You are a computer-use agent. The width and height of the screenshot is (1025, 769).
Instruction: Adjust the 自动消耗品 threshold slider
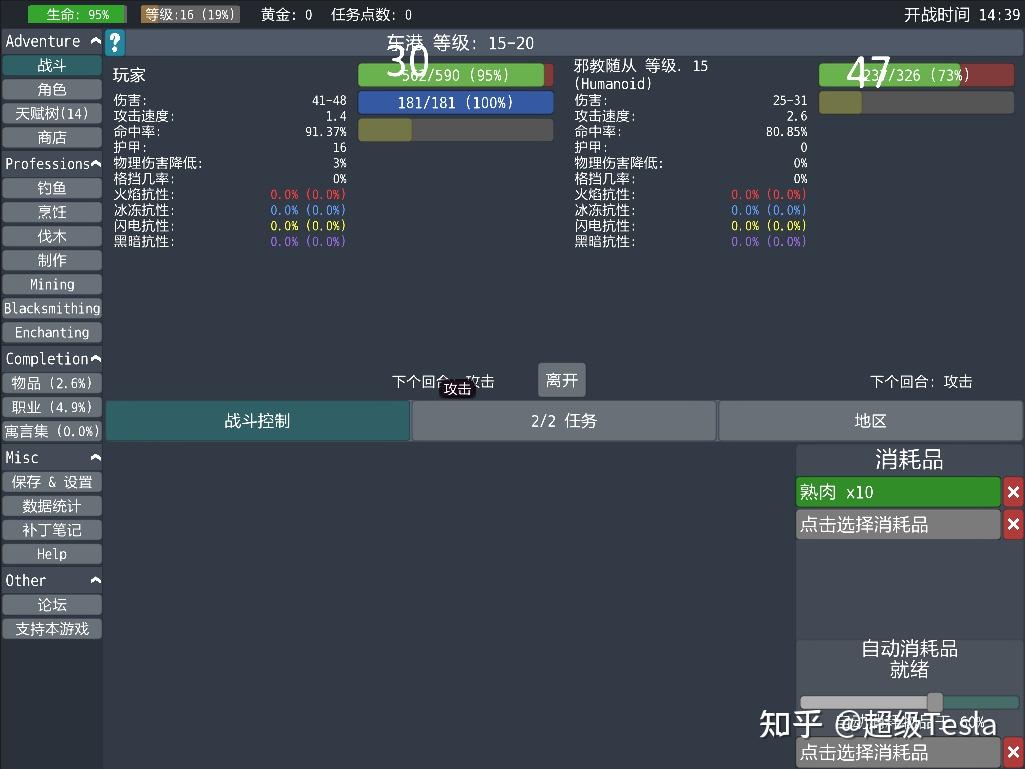tap(934, 701)
